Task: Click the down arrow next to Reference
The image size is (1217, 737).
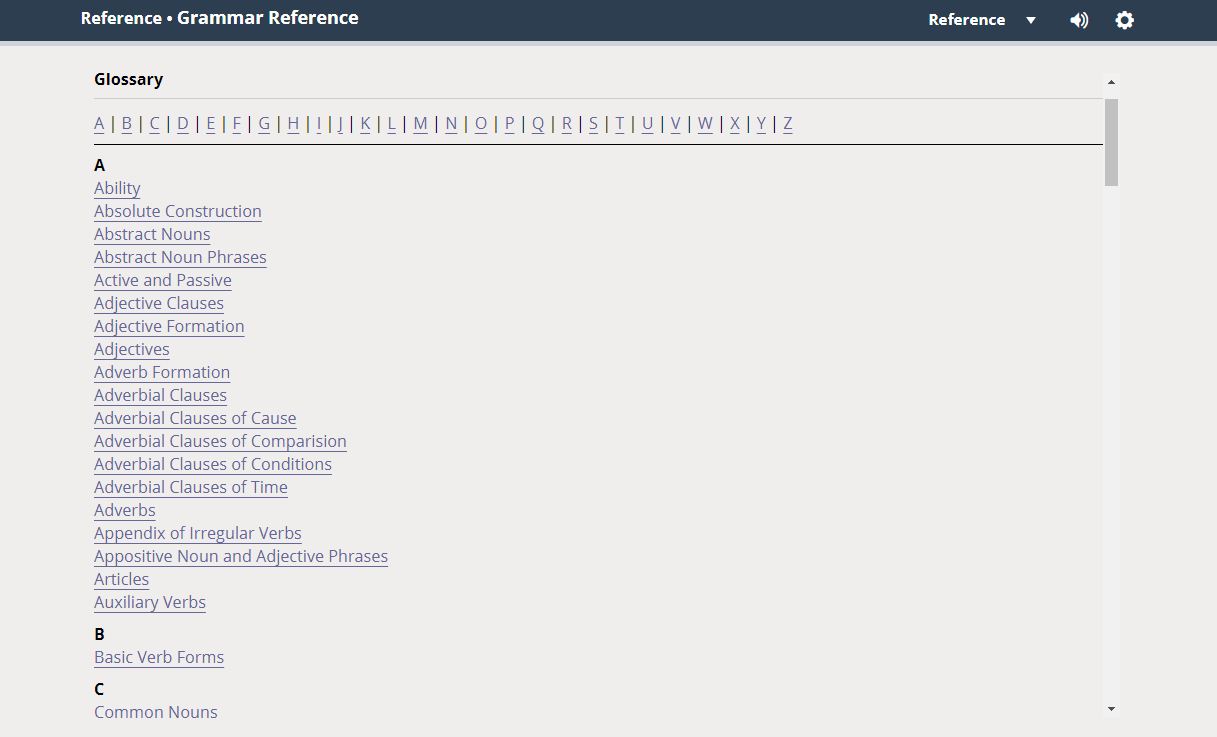Action: click(1030, 19)
